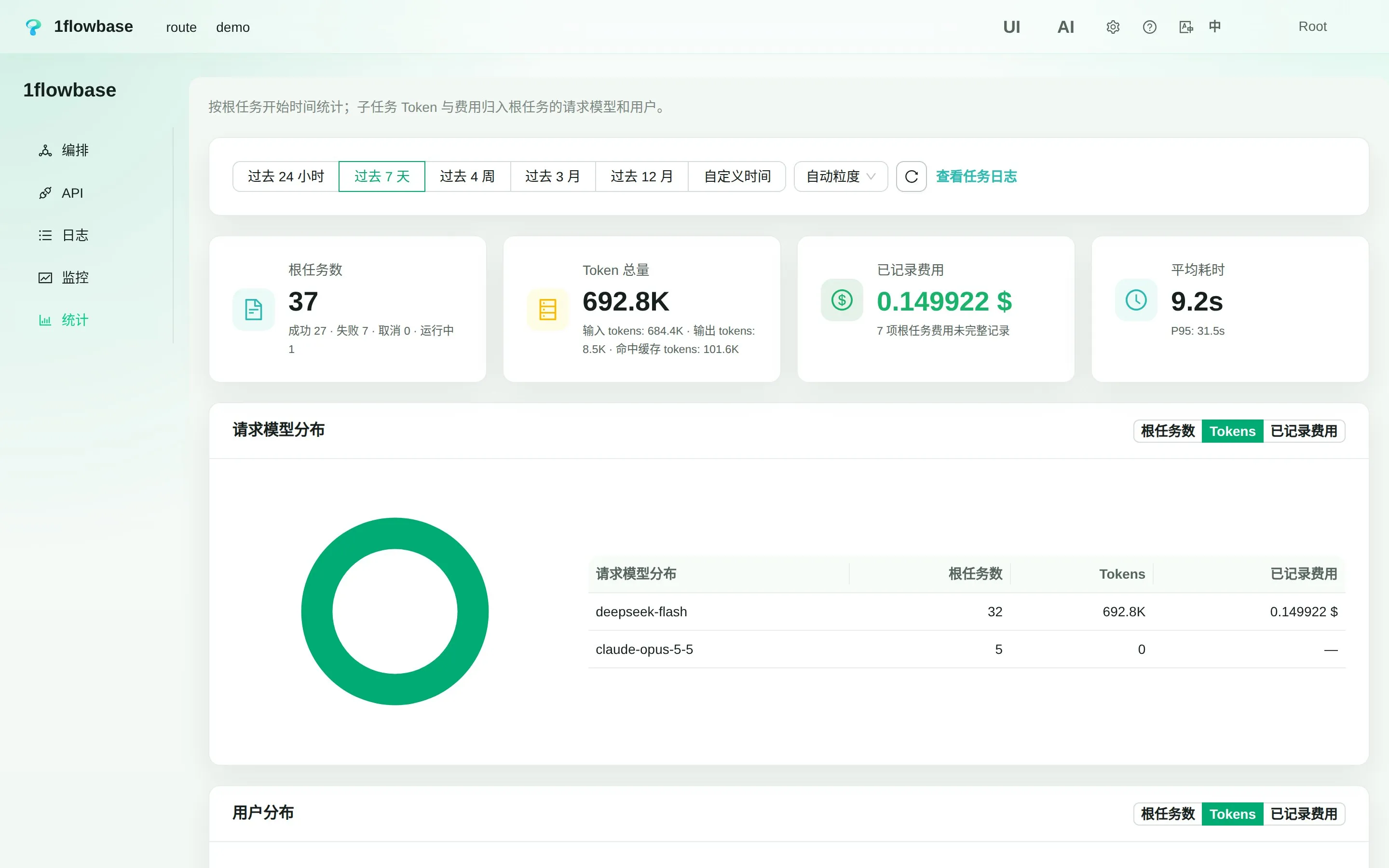The height and width of the screenshot is (868, 1389).
Task: Open the route header link
Action: point(181,27)
